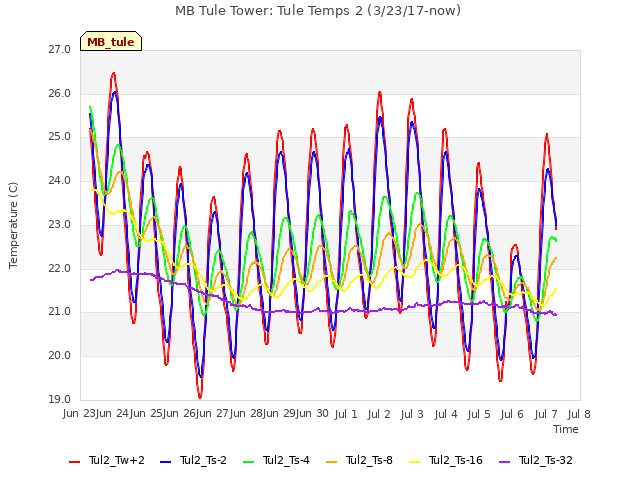The image size is (640, 480).
Task: Select the Tul2_Ts-8 legend label
Action: pos(369,460)
